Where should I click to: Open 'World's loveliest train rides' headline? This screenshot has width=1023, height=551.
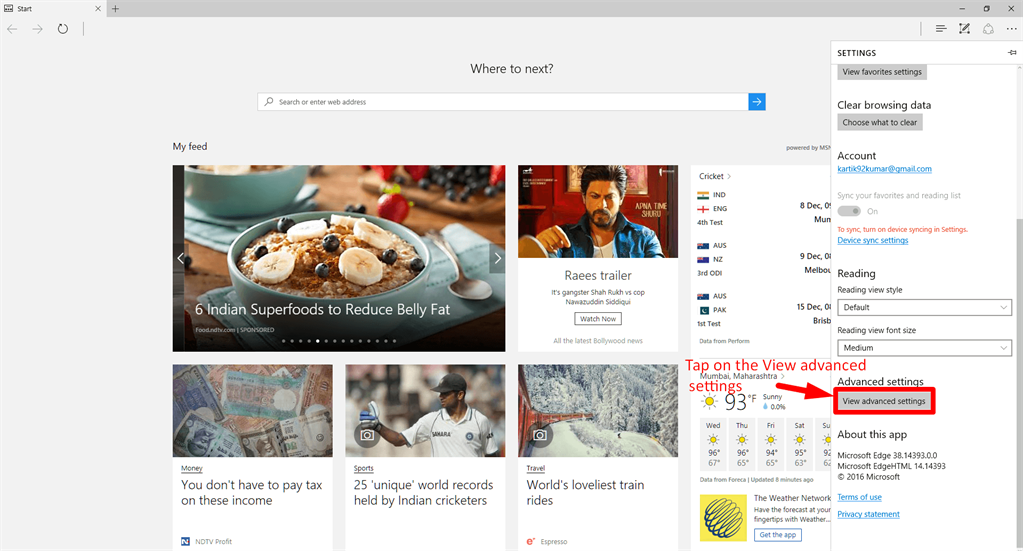(x=585, y=492)
